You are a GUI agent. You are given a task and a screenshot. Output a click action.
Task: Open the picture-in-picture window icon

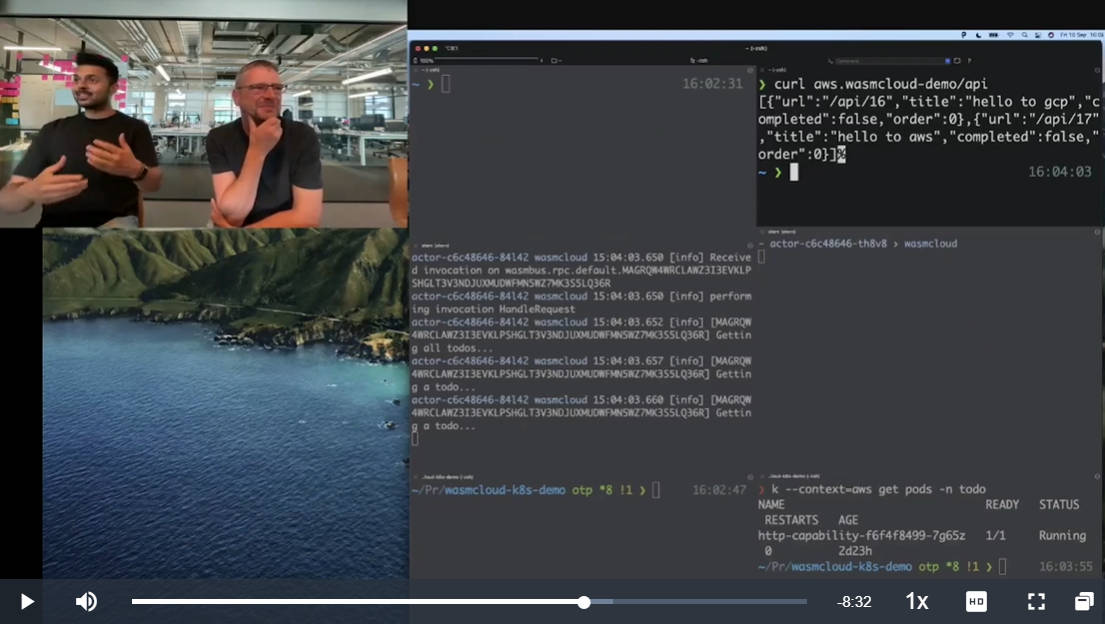click(x=1084, y=601)
